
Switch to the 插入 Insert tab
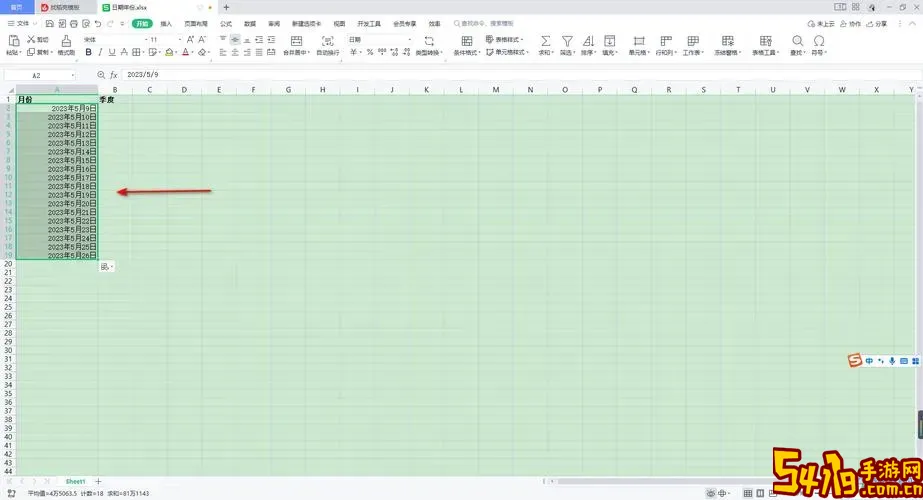pos(167,24)
